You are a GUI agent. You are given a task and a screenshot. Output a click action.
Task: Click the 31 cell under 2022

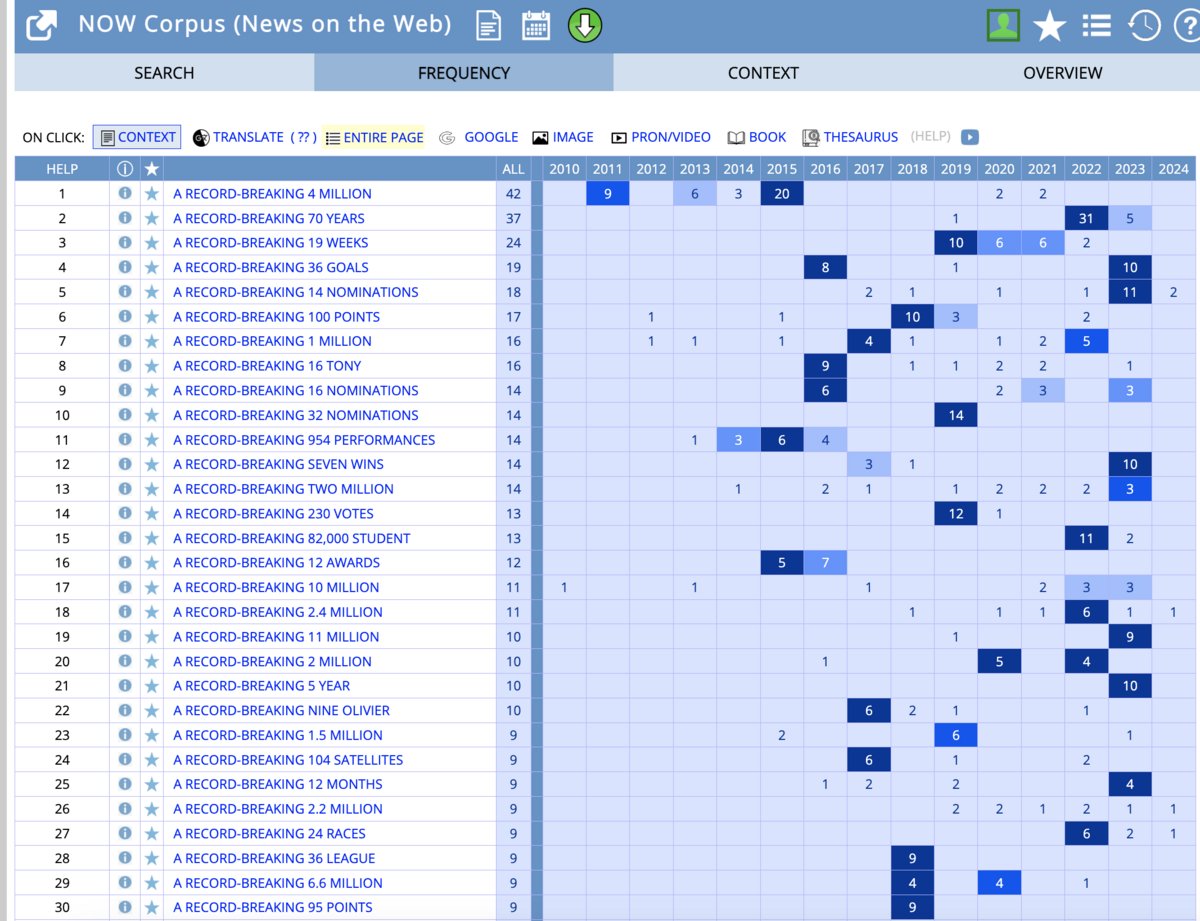tap(1086, 218)
